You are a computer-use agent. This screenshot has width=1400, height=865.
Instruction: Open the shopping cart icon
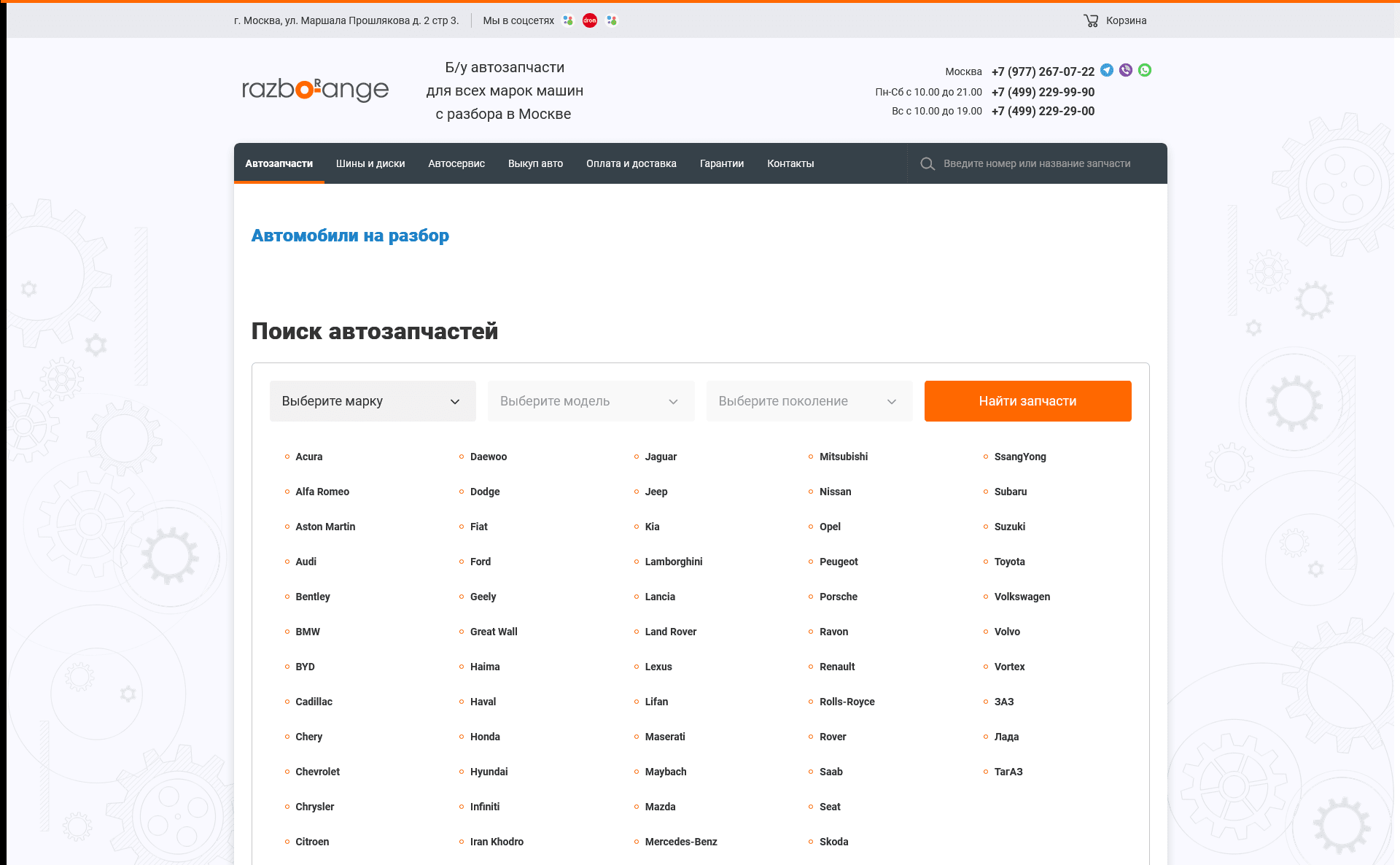(x=1090, y=20)
